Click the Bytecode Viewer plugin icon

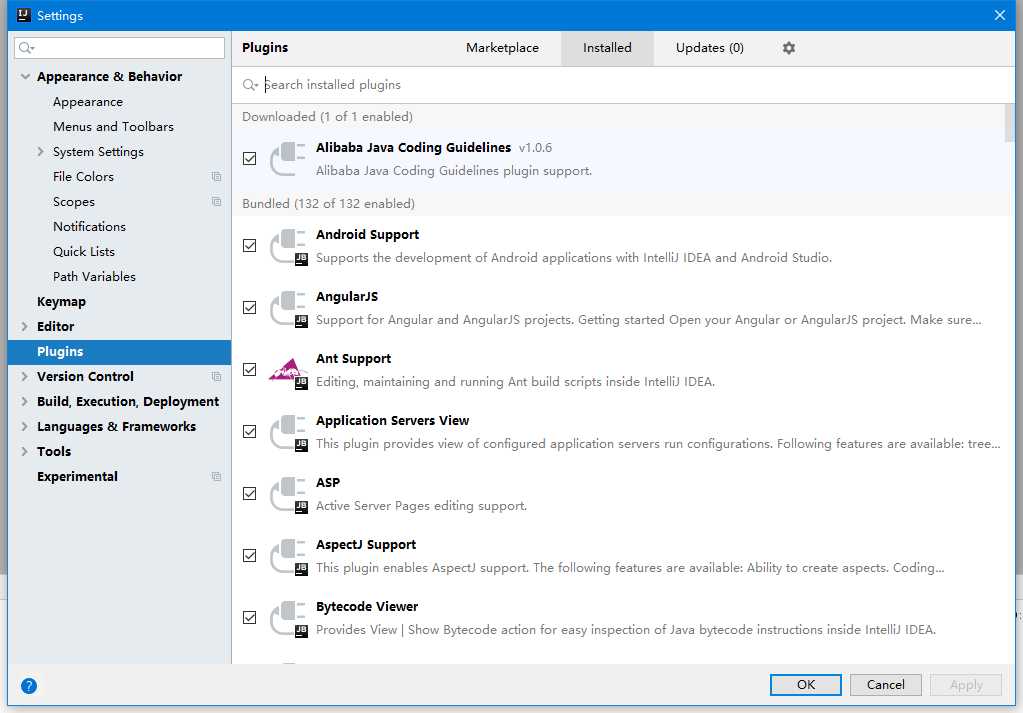tap(288, 618)
